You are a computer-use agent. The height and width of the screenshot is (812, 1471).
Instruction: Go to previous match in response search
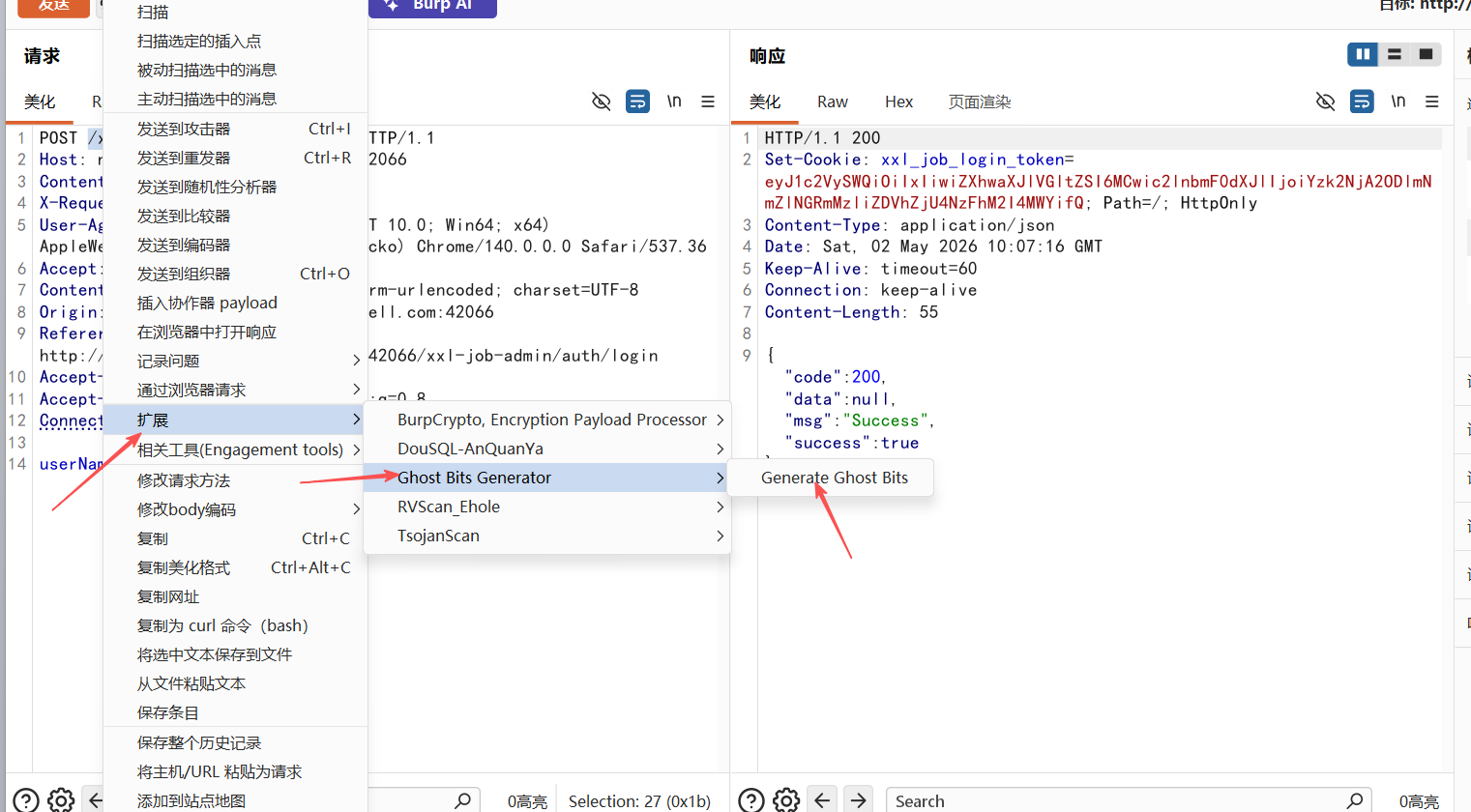coord(822,800)
